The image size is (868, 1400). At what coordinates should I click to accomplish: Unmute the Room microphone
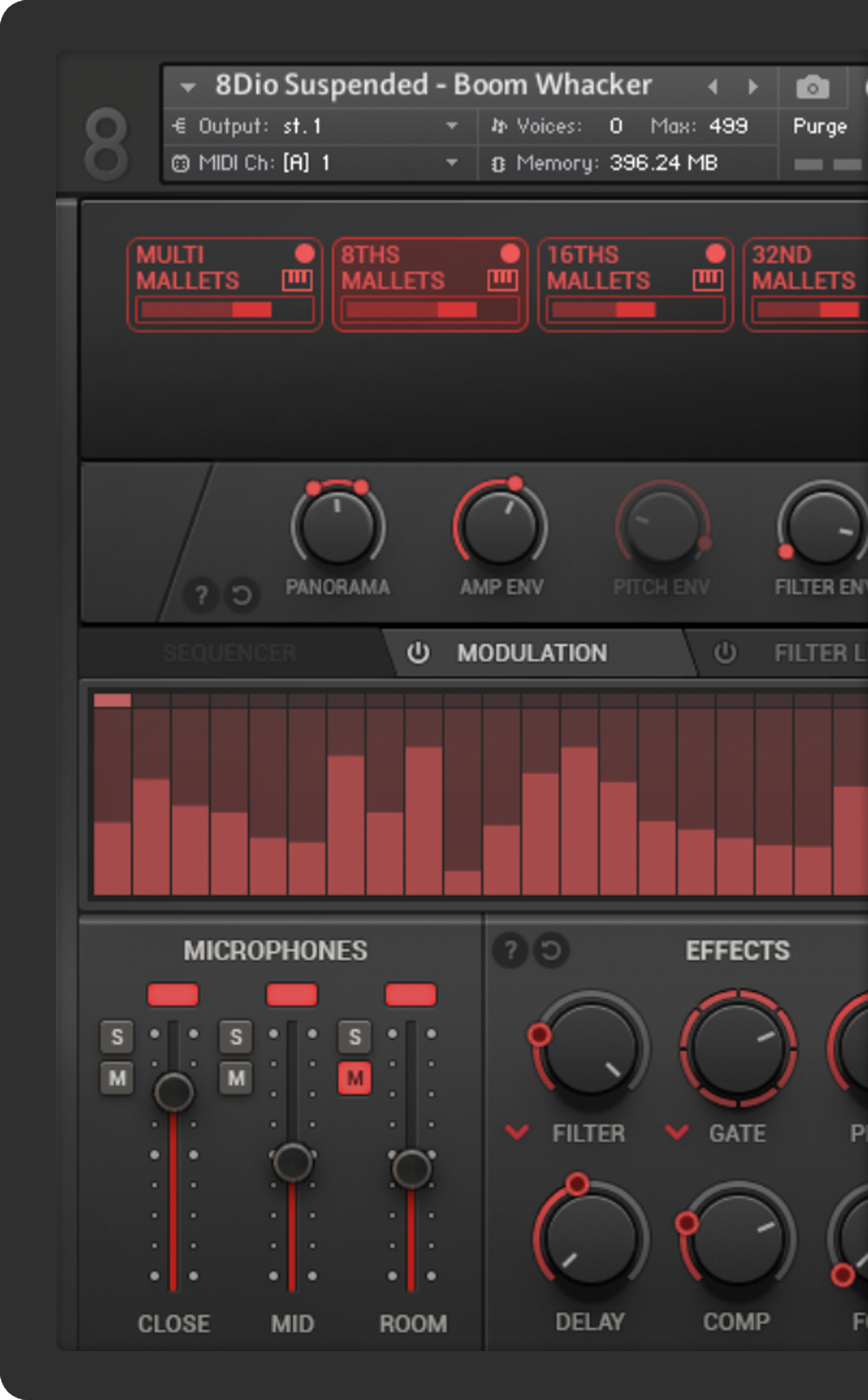(x=355, y=1078)
